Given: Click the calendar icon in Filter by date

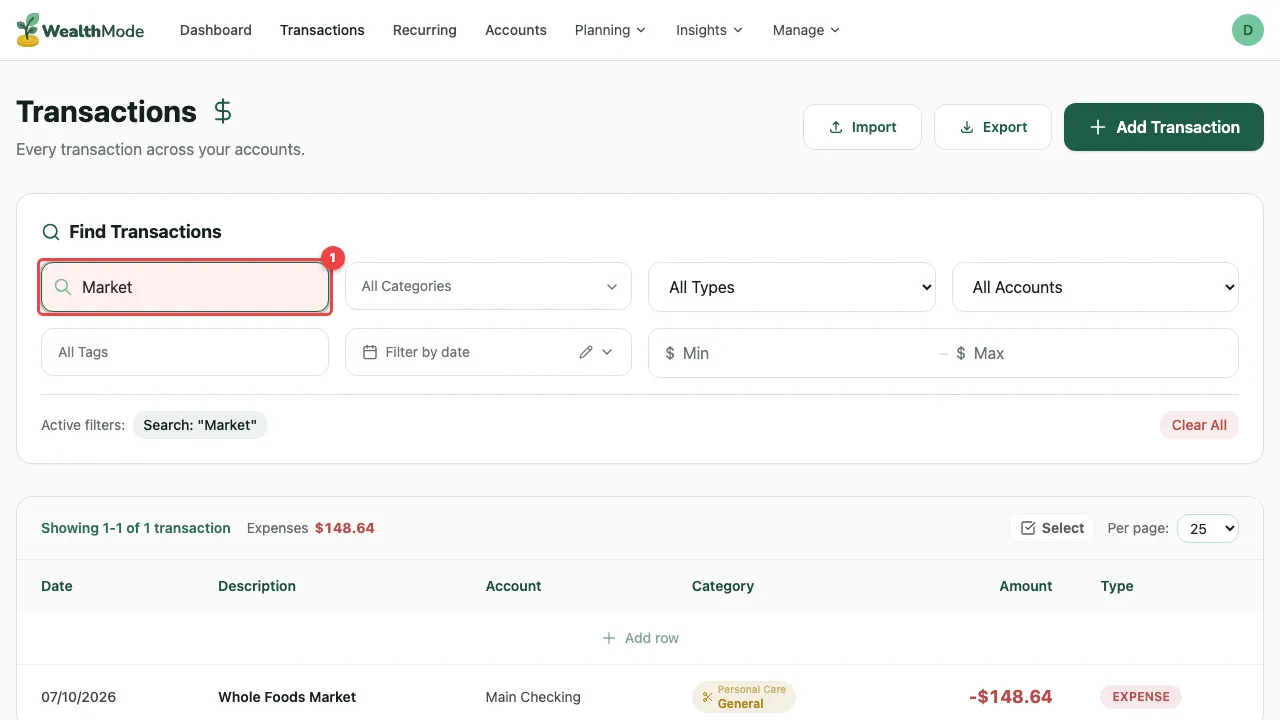Looking at the screenshot, I should [369, 352].
